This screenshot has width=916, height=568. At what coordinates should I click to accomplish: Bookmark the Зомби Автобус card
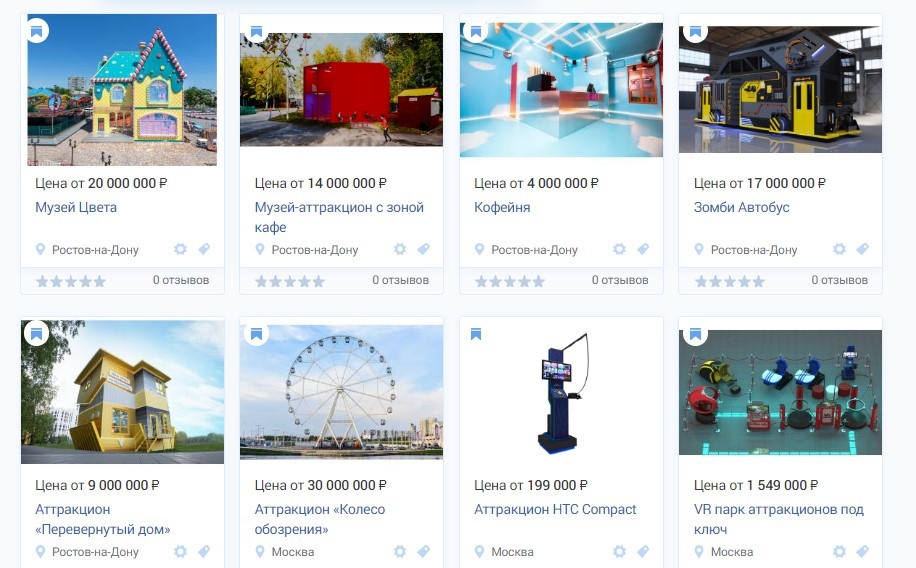(x=695, y=31)
